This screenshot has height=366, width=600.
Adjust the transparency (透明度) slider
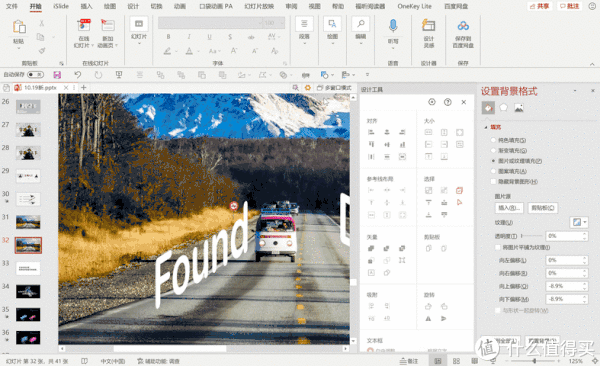[x=532, y=236]
